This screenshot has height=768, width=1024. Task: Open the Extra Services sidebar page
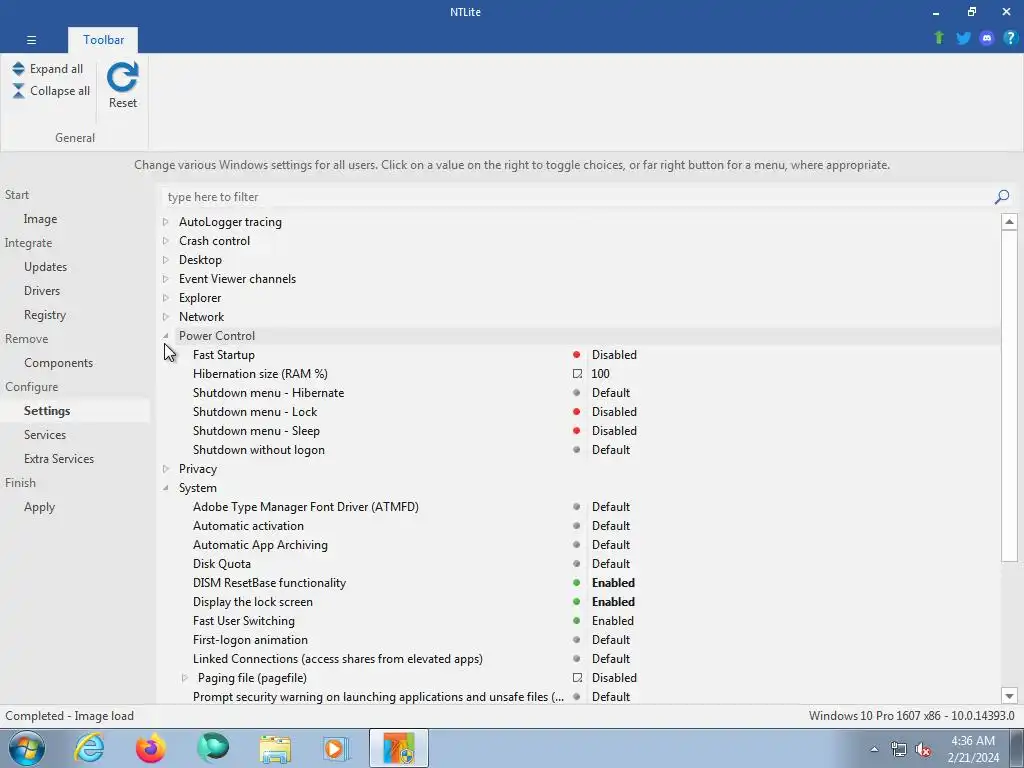59,458
